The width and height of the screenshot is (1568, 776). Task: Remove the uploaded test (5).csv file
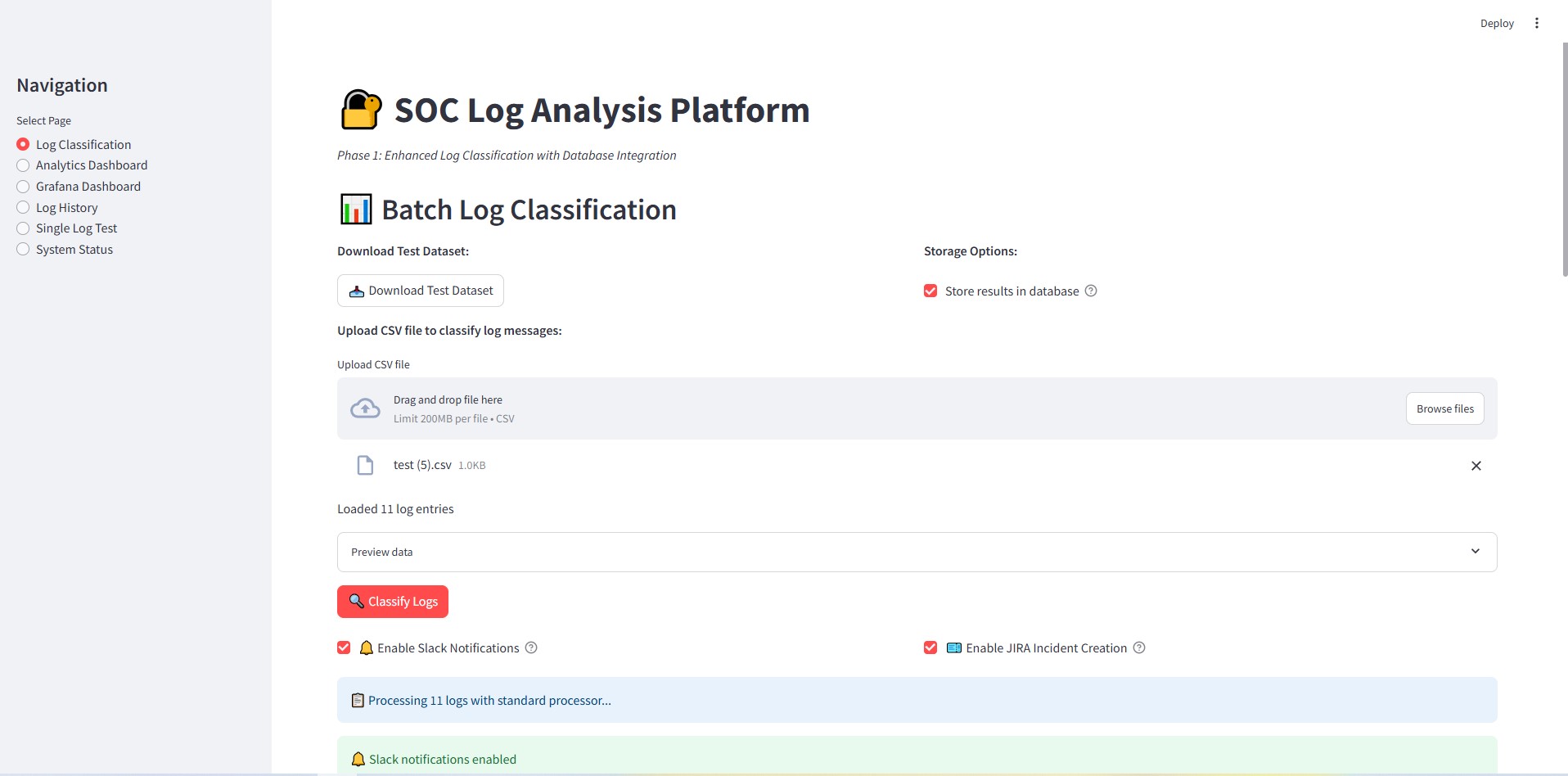pos(1476,466)
